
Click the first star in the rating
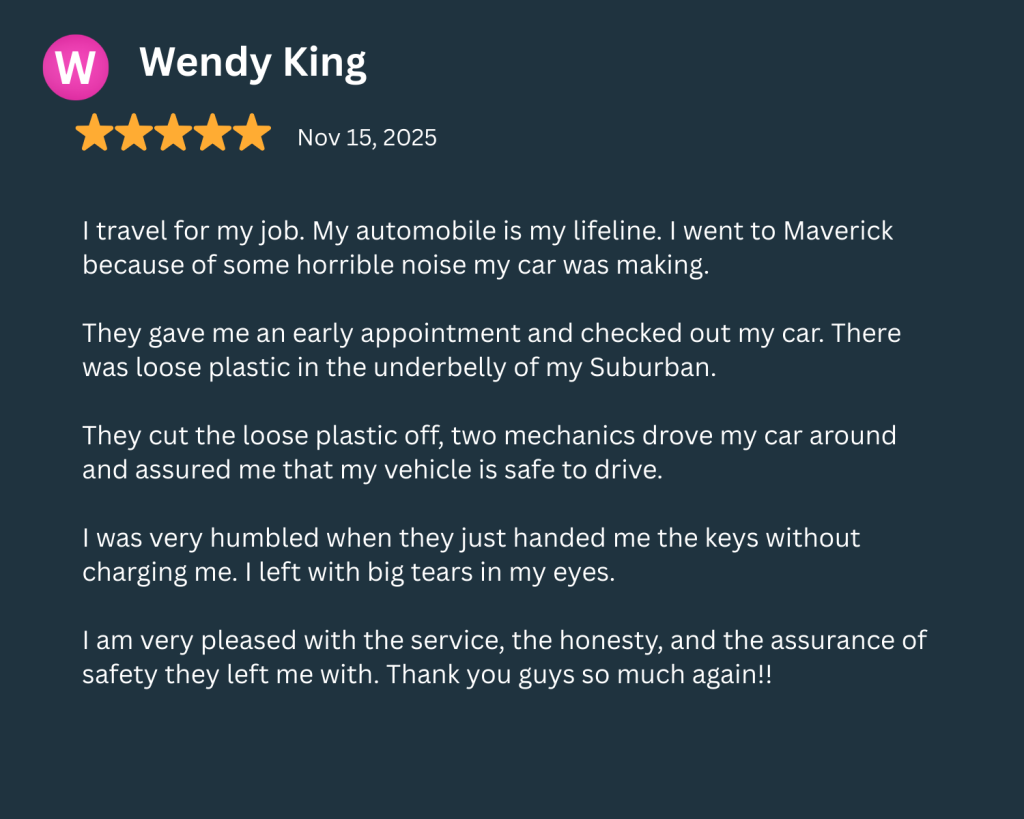point(94,133)
